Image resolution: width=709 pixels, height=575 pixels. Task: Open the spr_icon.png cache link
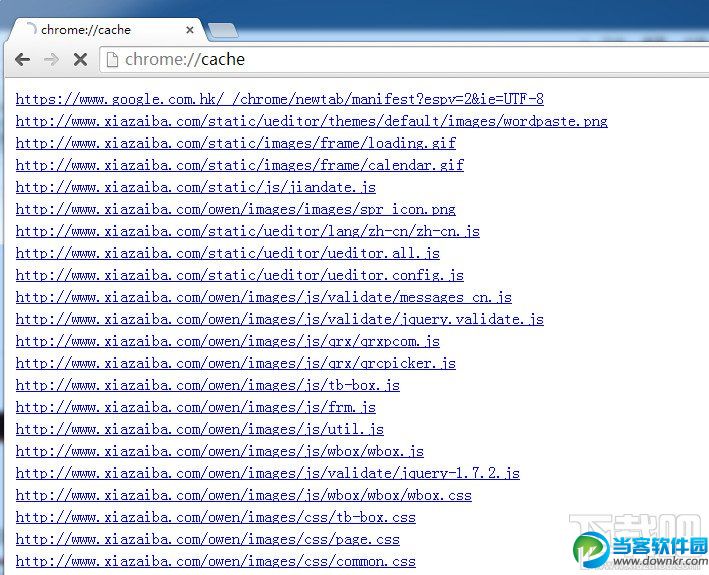coord(236,209)
